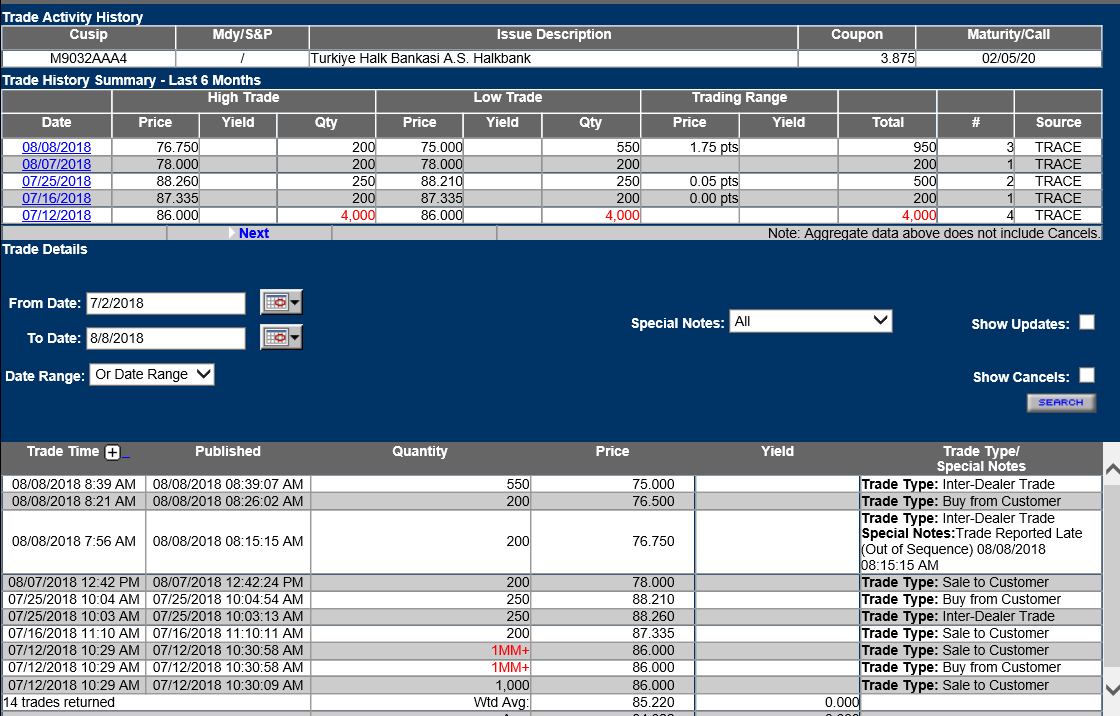Enable the Show Updates checkbox
The height and width of the screenshot is (716, 1120).
(x=1086, y=322)
